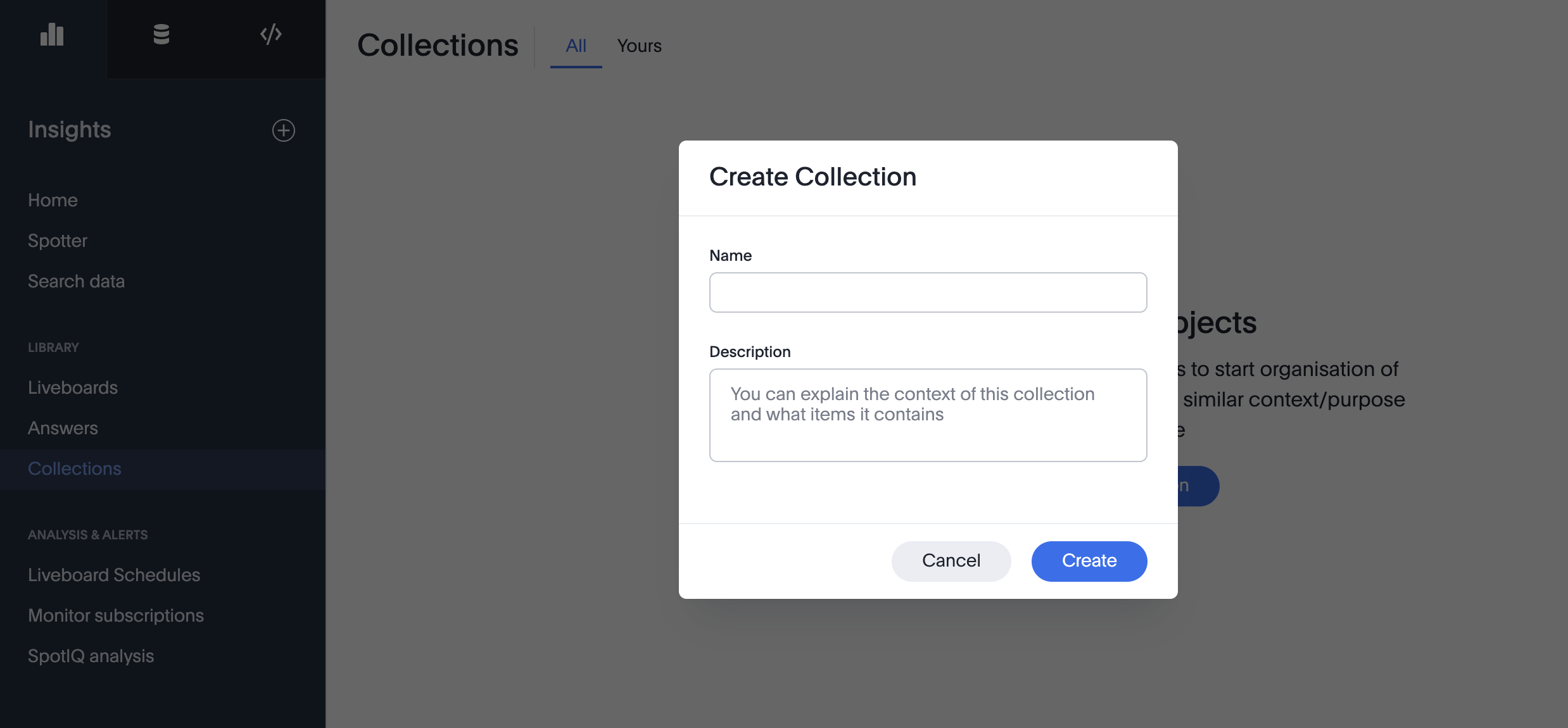Click the Name input field
This screenshot has width=1568, height=728.
tap(928, 292)
